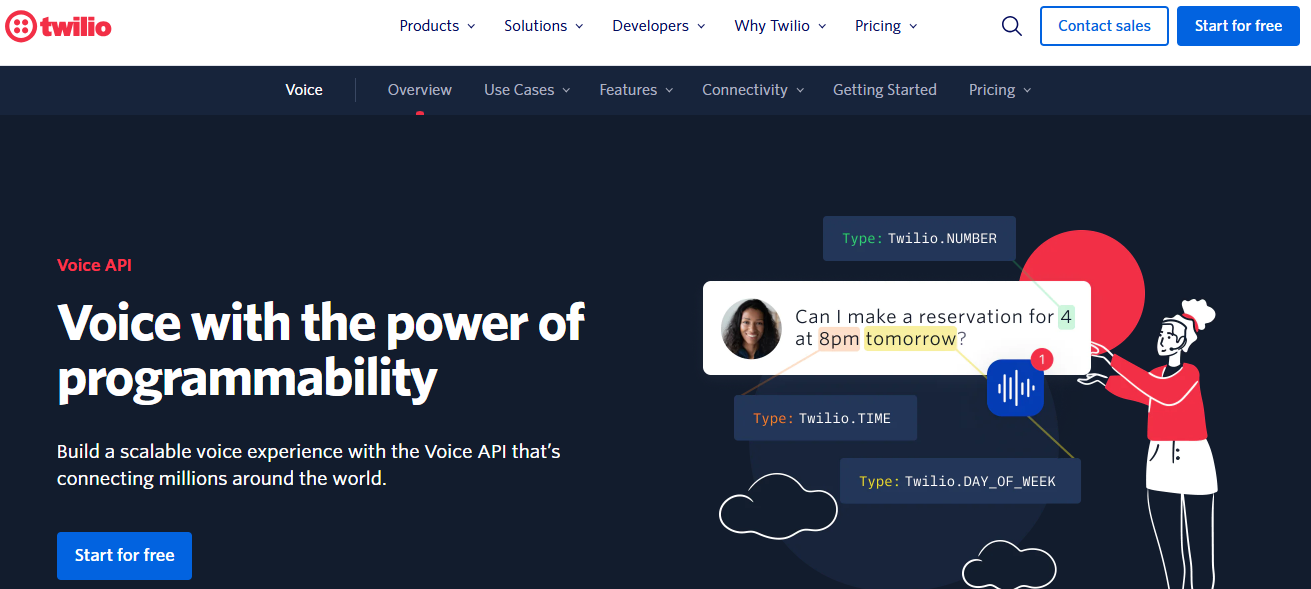Open the Use Cases submenu
The height and width of the screenshot is (589, 1311).
(x=526, y=90)
